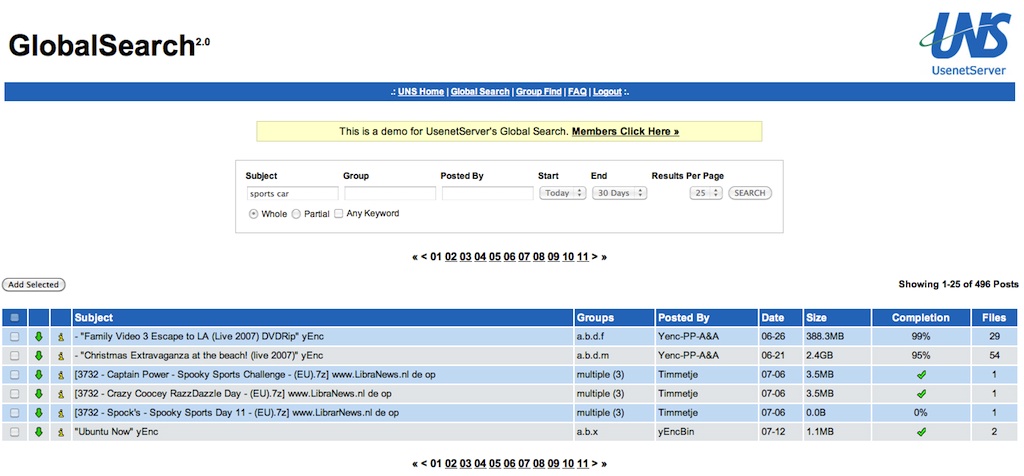
Task: Select the Partial radio button
Action: click(296, 214)
